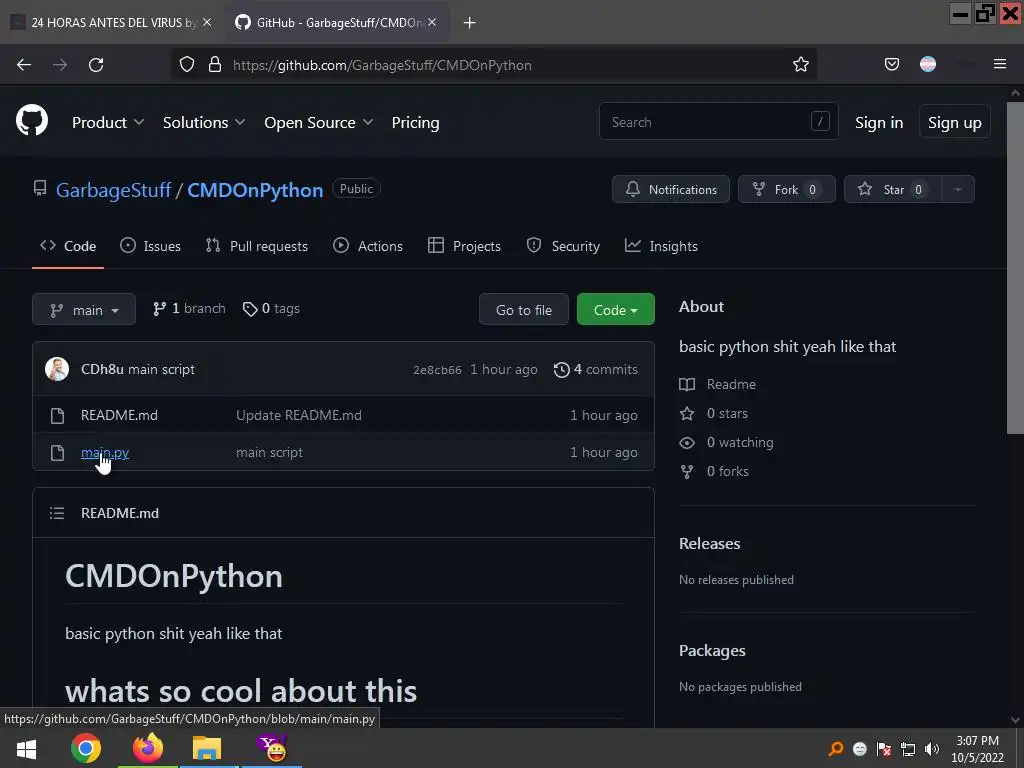The image size is (1024, 768).
Task: Select the Code tab
Action: [68, 246]
